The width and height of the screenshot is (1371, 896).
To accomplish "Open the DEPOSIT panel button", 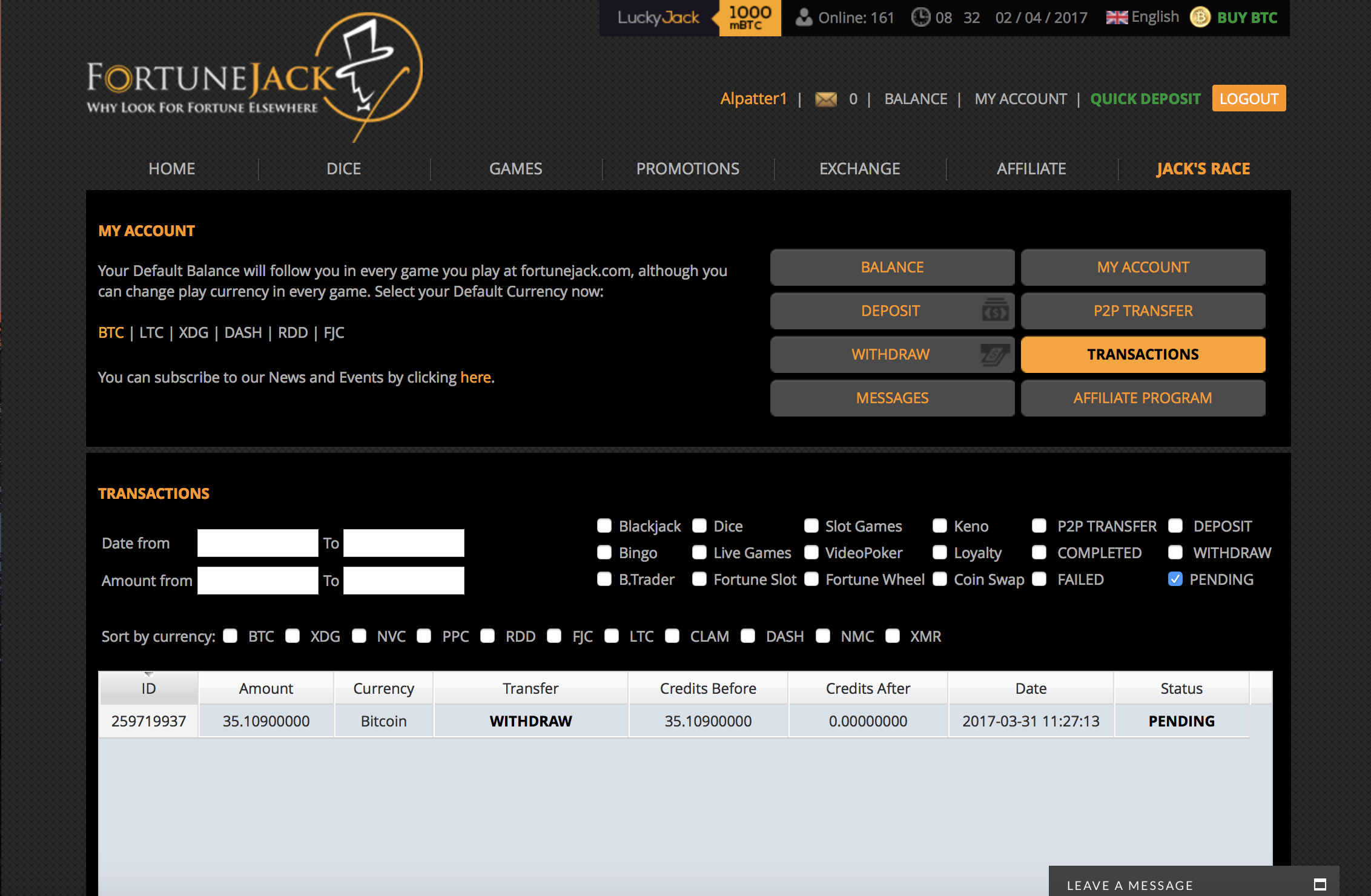I will coord(892,311).
